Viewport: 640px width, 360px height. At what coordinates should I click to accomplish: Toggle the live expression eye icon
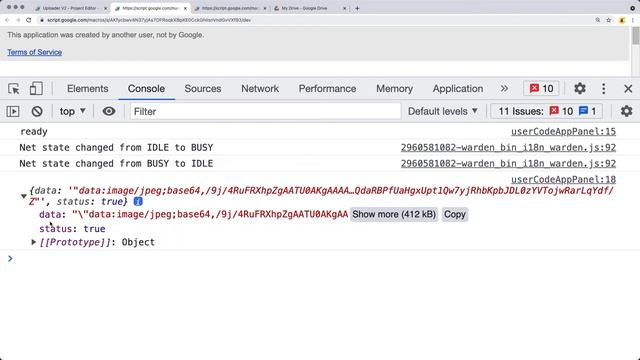pos(109,111)
